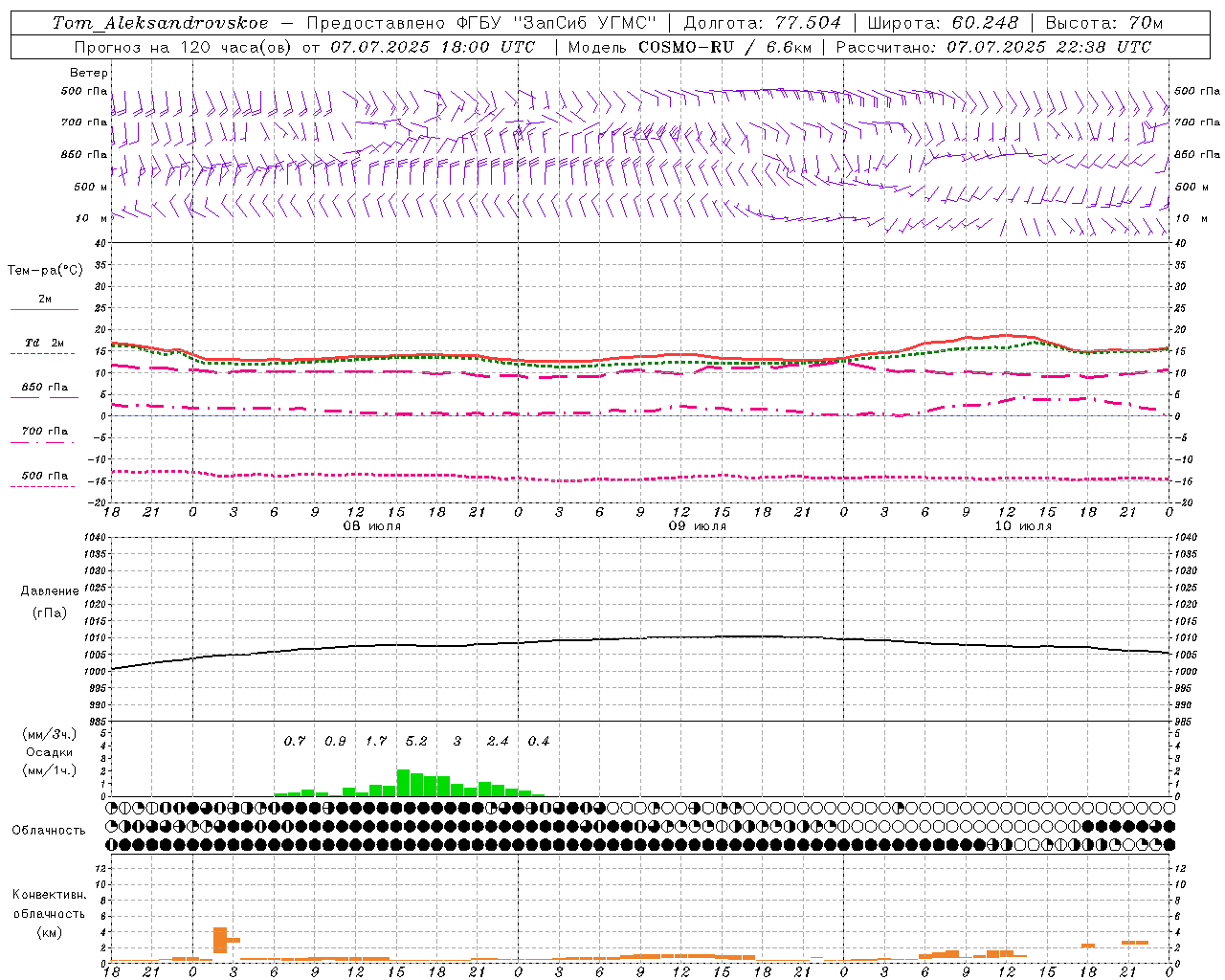
Task: Click the Конвективн. облачность label
Action: (49, 904)
